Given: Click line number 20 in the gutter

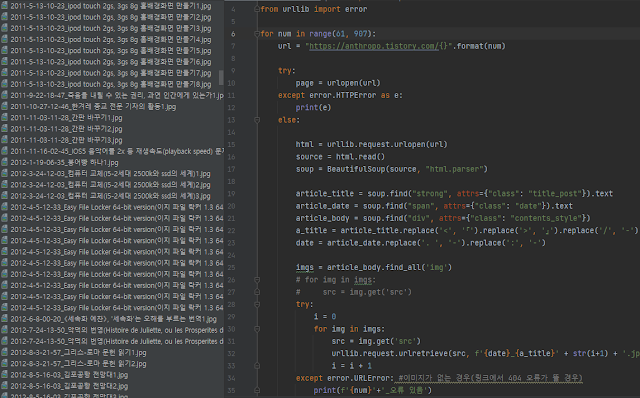Looking at the screenshot, I should pos(231,206).
